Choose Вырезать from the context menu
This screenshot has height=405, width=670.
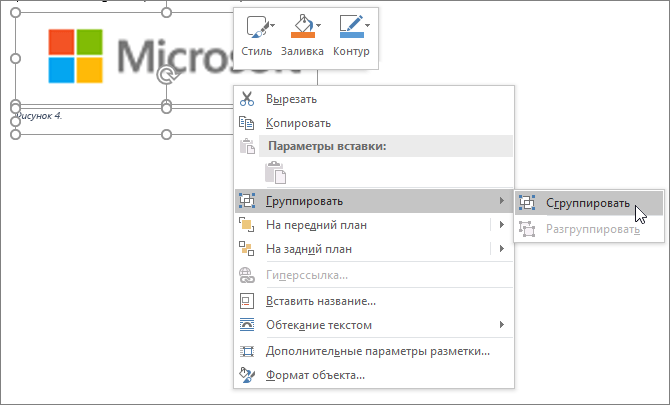click(x=374, y=99)
